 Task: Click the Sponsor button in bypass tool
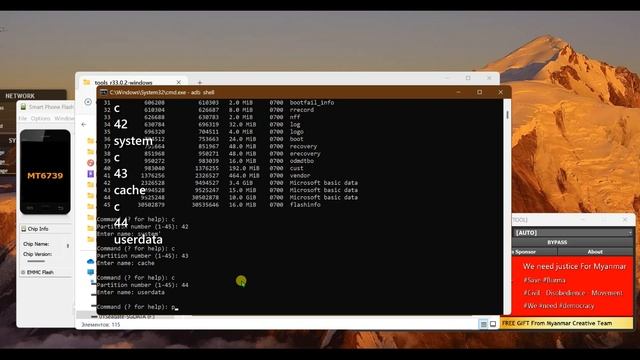click(534, 252)
